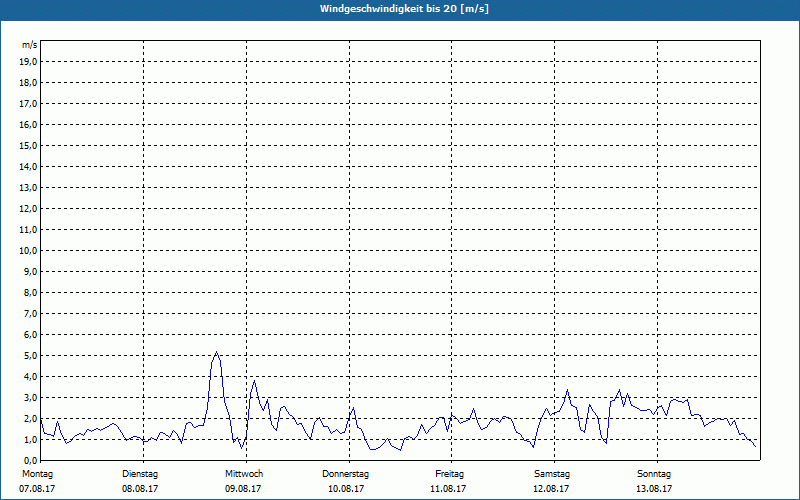Screen dimensions: 800x500
Task: Click the 18,0 axis label
Action: click(x=29, y=83)
